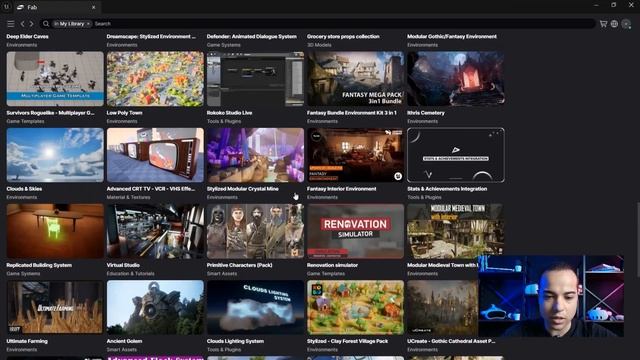640x360 pixels.
Task: Click 'Dreamscape: Stylized Environment' title
Action: click(x=151, y=36)
